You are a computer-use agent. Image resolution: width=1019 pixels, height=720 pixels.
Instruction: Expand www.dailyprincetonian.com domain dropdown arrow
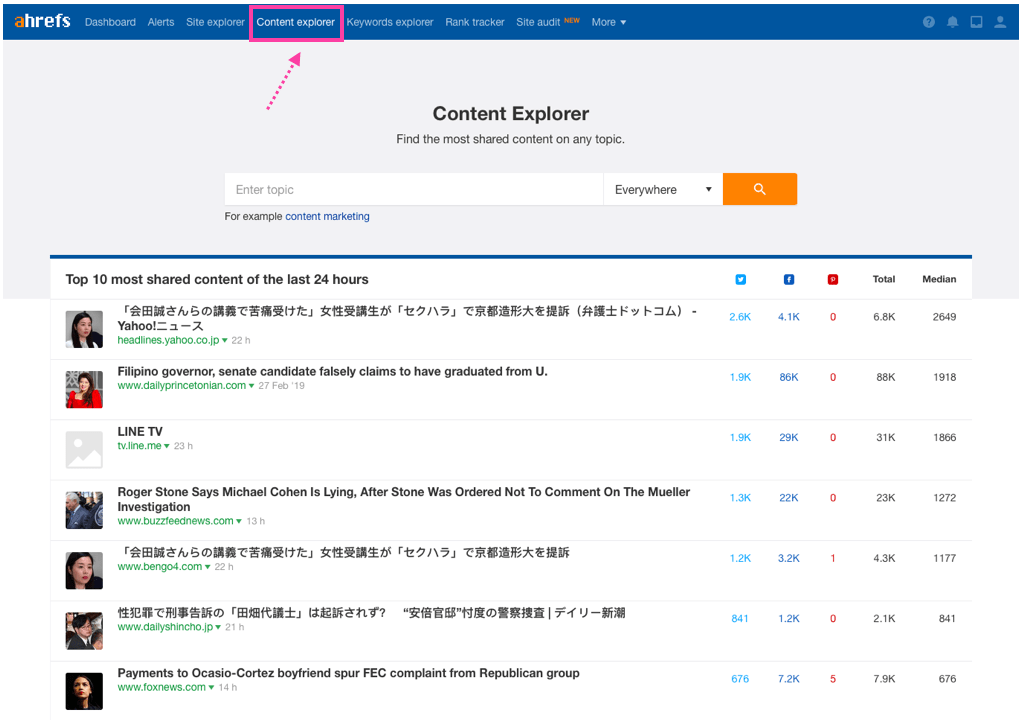tap(252, 386)
